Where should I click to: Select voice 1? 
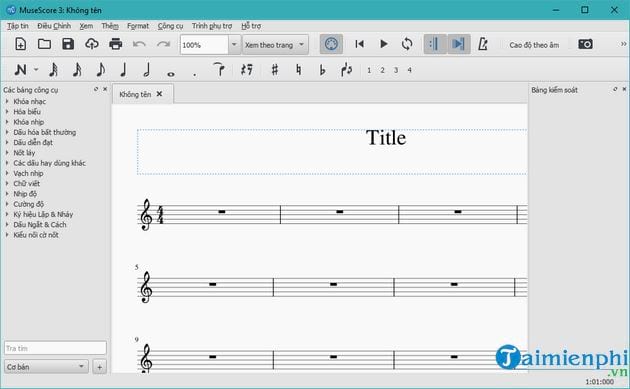click(x=369, y=70)
